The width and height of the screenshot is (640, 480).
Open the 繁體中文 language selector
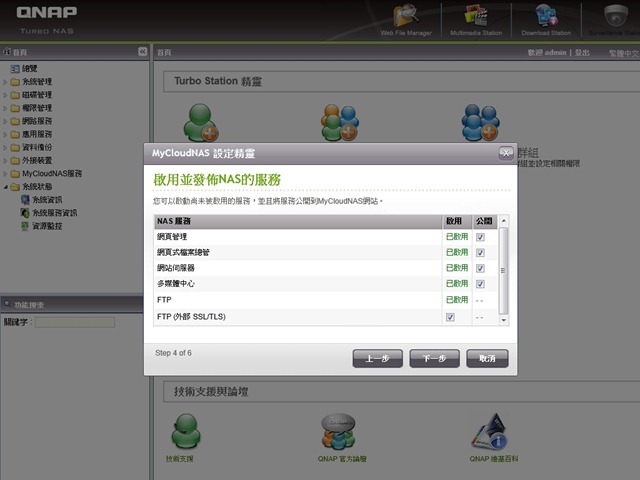pos(624,53)
